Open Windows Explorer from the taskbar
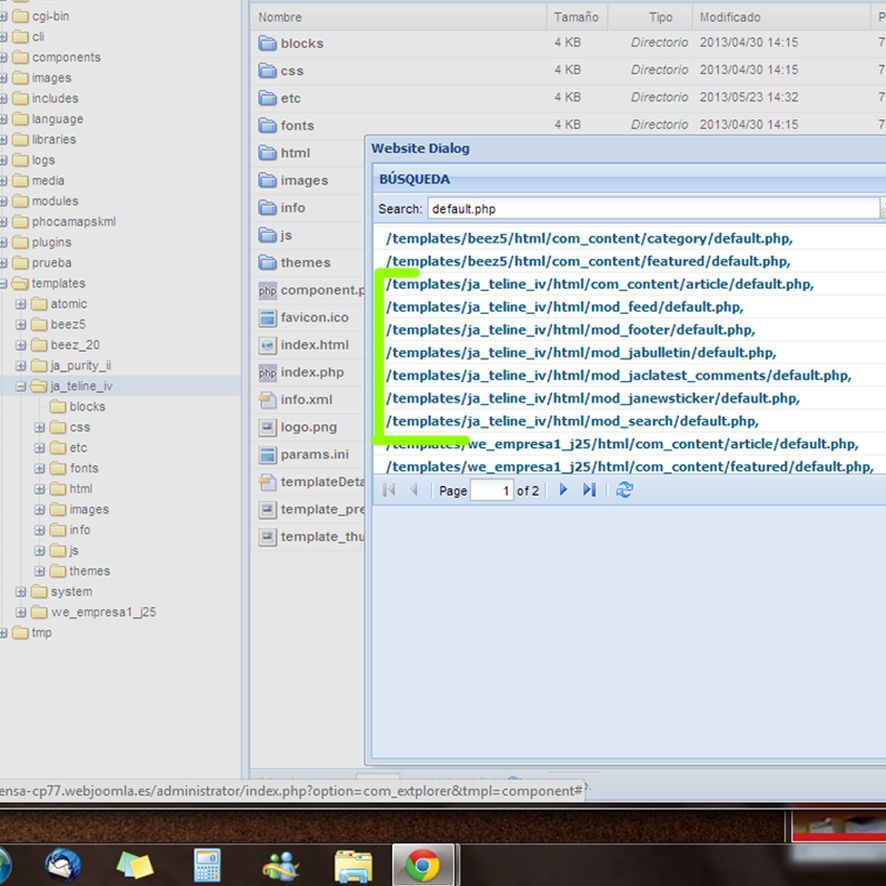The height and width of the screenshot is (886, 886). pos(353,866)
